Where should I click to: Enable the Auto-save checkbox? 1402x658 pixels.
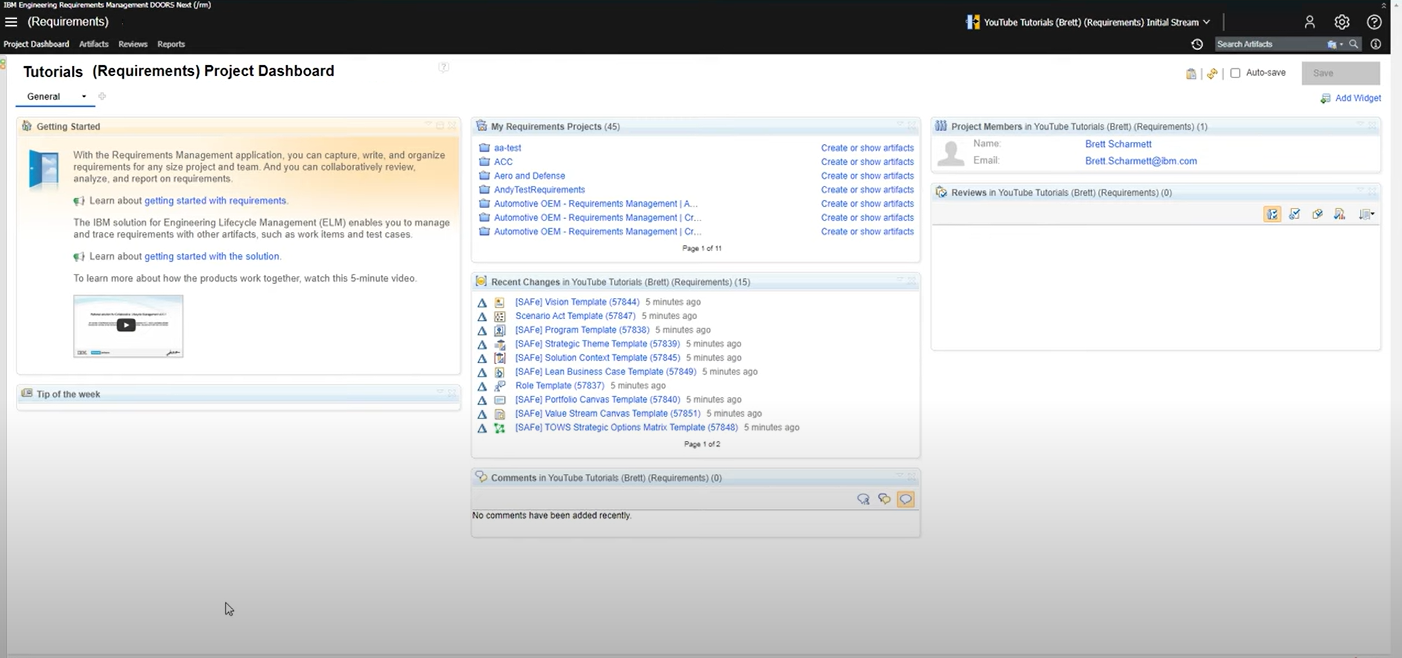pos(1235,73)
